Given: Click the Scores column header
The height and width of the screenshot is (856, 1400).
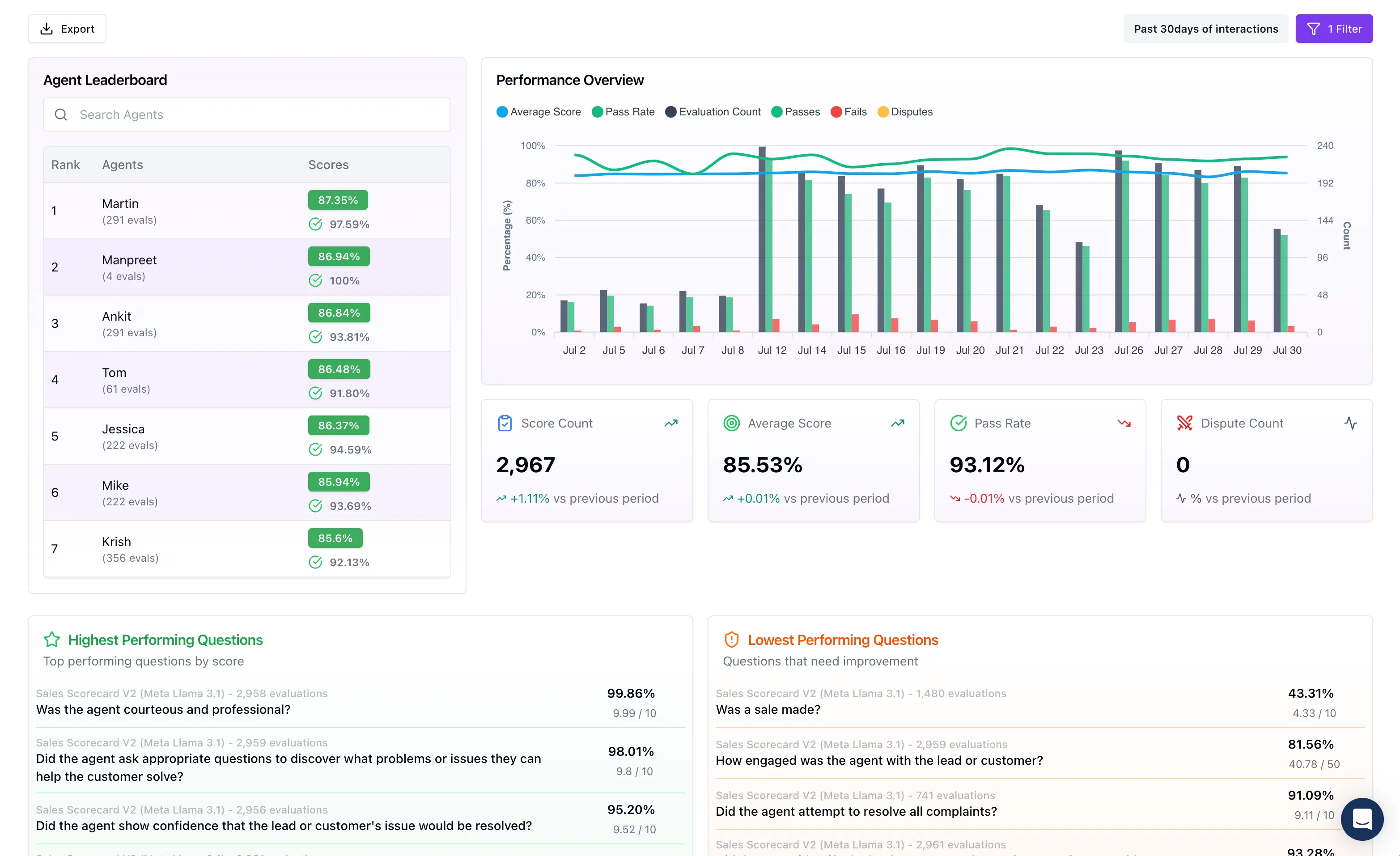Looking at the screenshot, I should [x=328, y=165].
